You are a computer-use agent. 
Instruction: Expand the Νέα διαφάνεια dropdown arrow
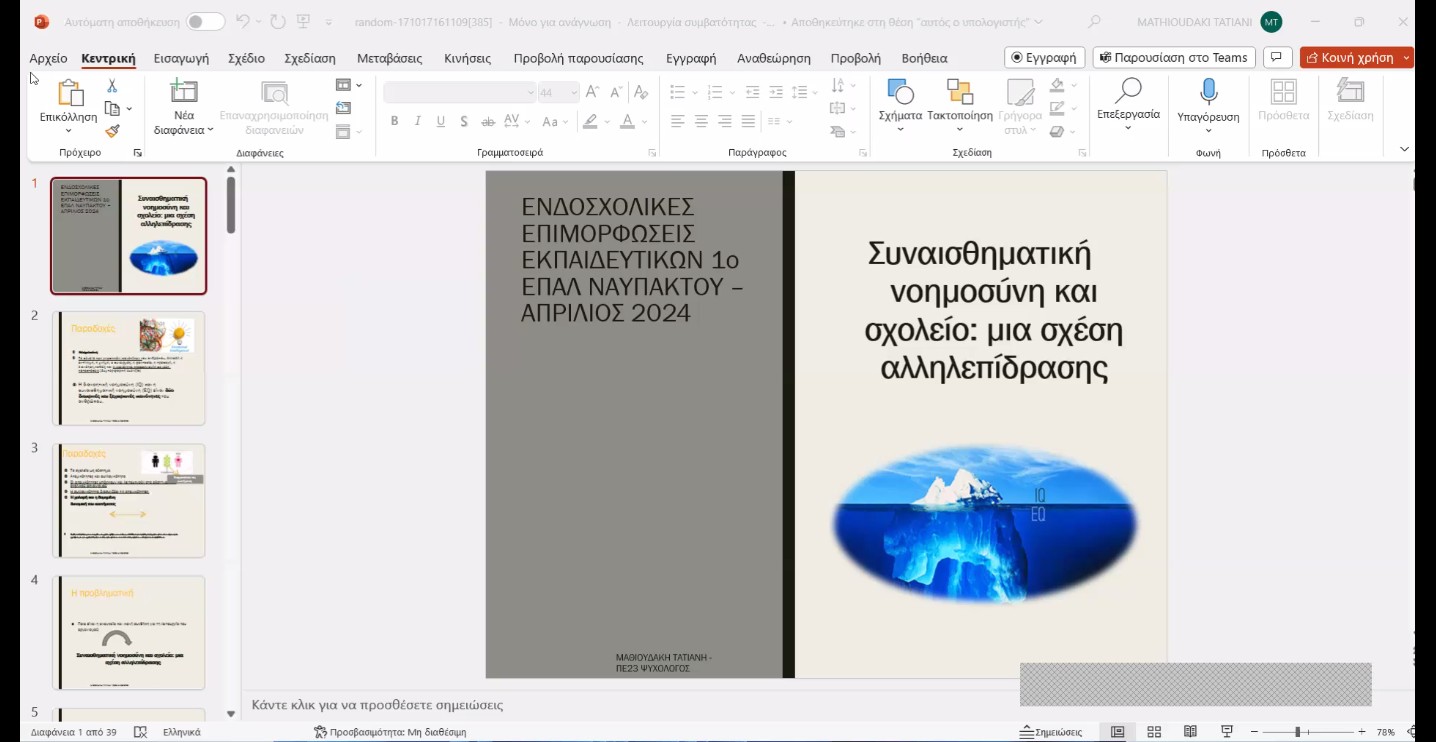click(x=211, y=131)
